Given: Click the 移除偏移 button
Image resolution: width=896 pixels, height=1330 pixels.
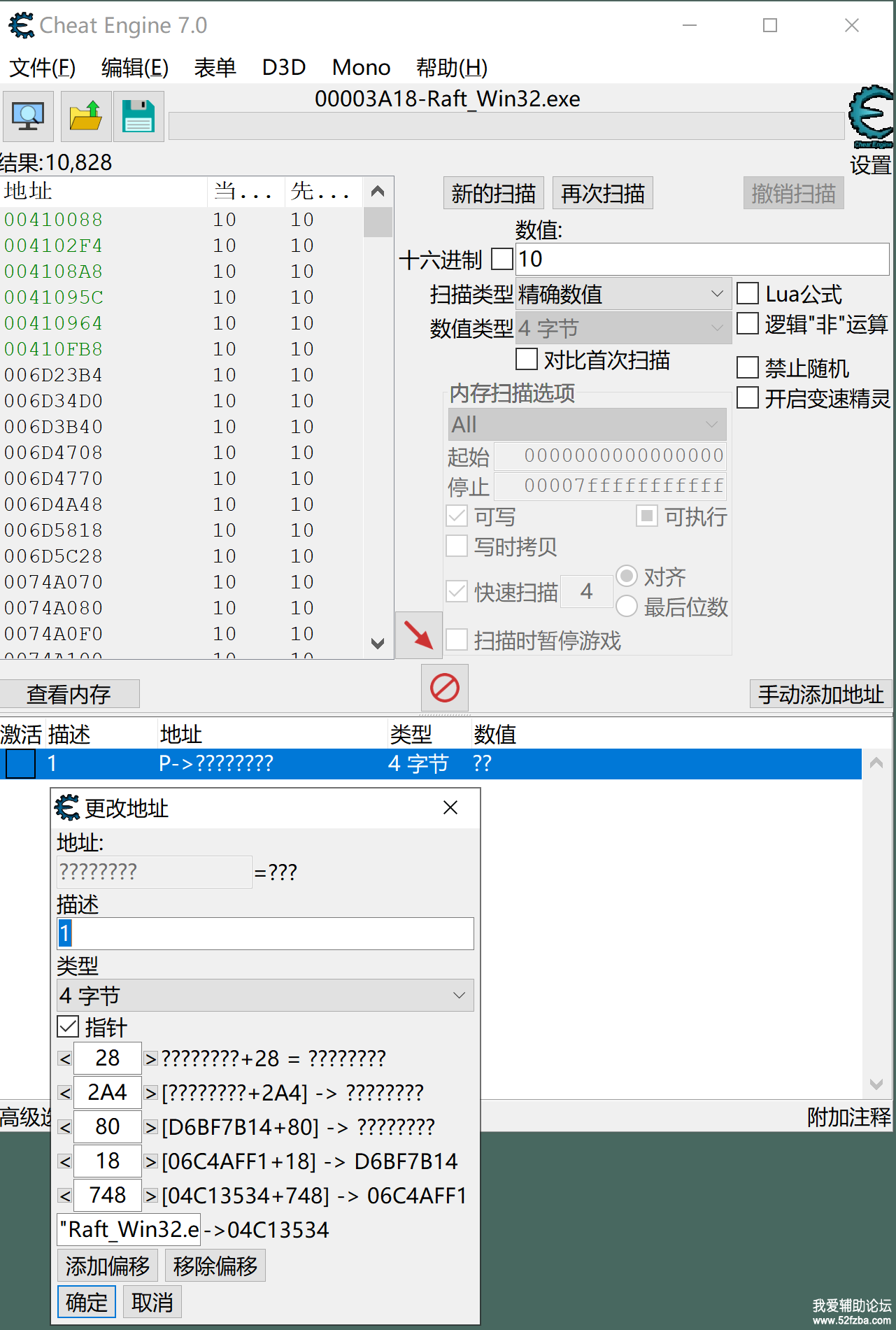Looking at the screenshot, I should pos(215,1266).
